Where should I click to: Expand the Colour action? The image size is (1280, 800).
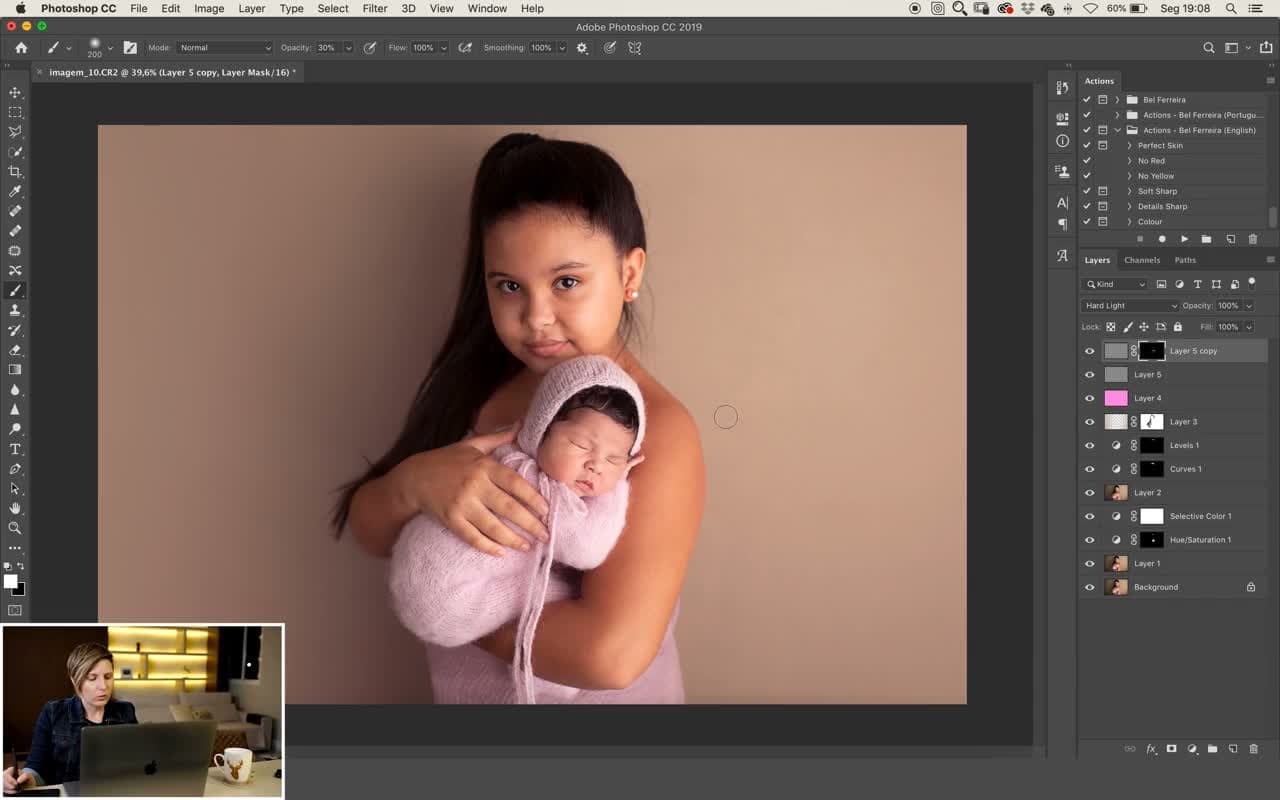(x=1129, y=222)
